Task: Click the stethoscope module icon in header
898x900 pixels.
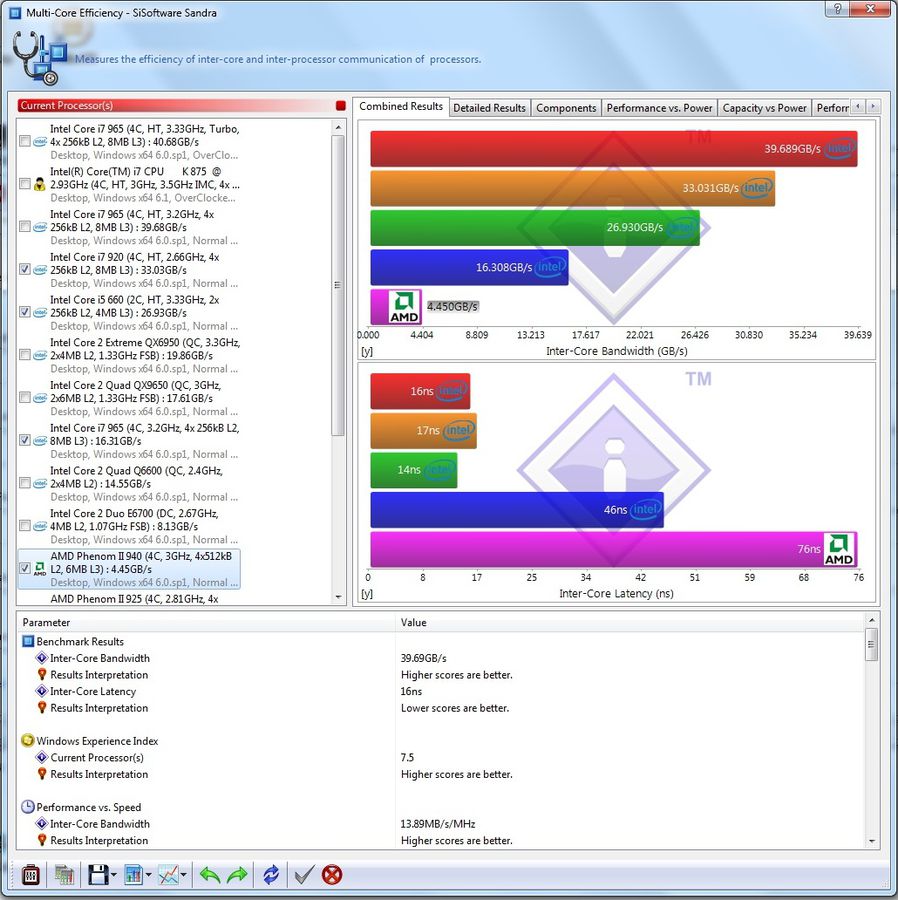Action: (38, 57)
